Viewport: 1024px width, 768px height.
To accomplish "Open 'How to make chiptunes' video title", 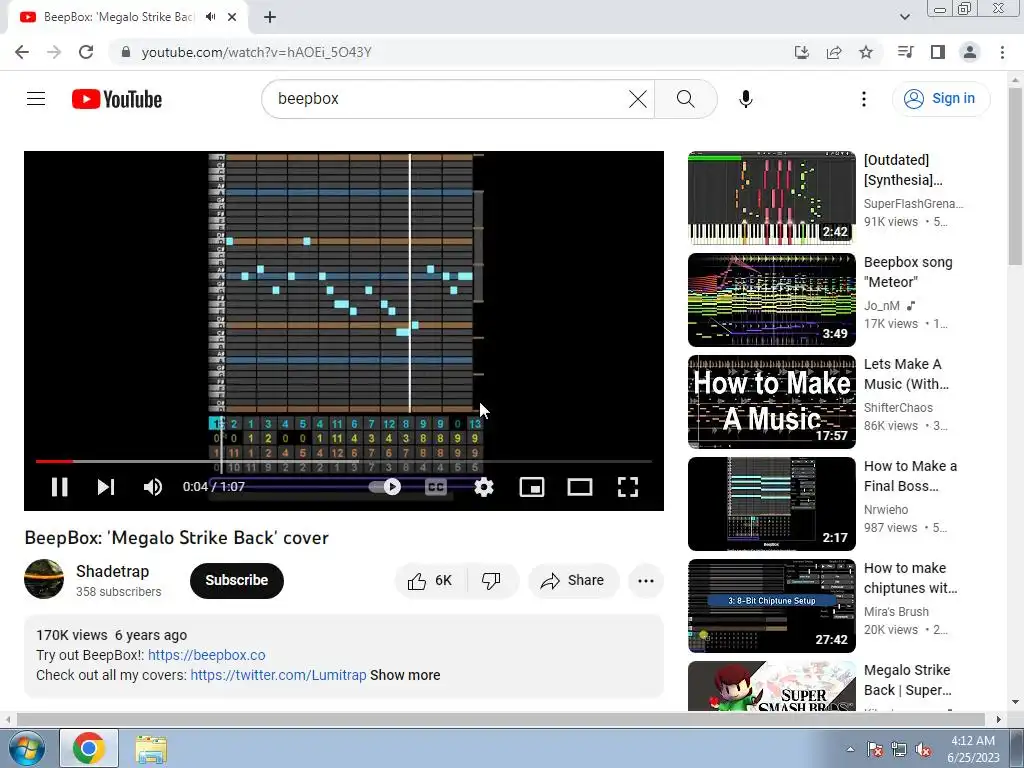I will tap(910, 578).
